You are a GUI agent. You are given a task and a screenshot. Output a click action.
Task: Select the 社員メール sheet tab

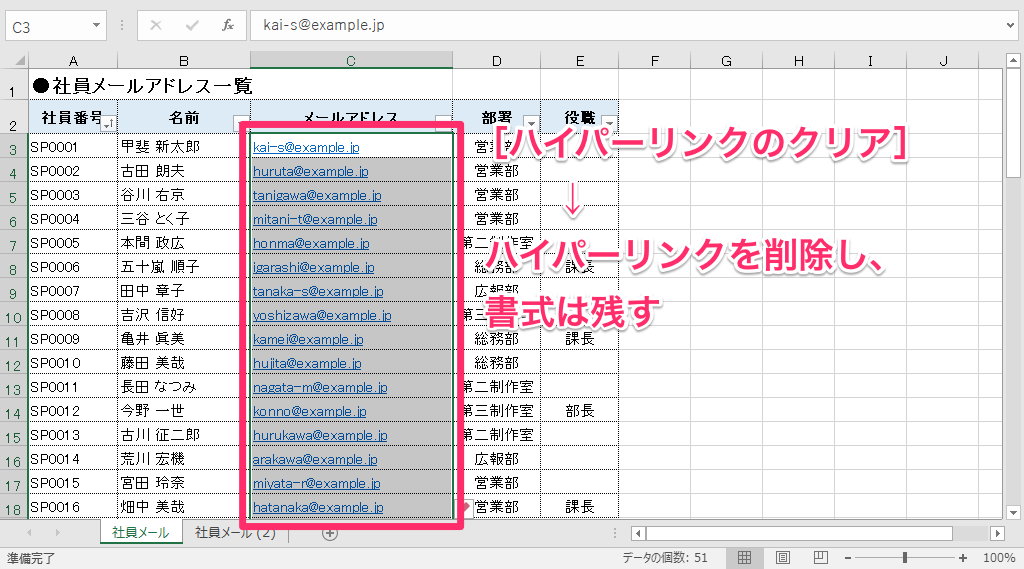tap(141, 533)
